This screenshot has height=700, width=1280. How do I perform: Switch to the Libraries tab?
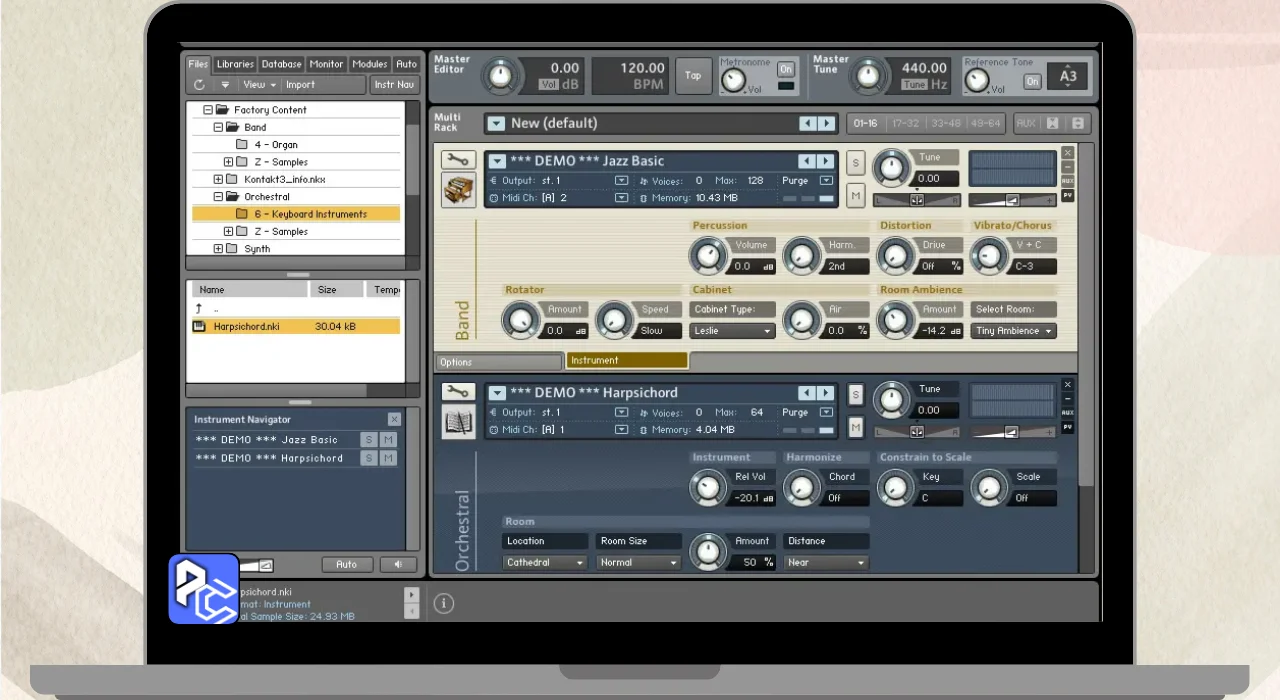[x=235, y=64]
